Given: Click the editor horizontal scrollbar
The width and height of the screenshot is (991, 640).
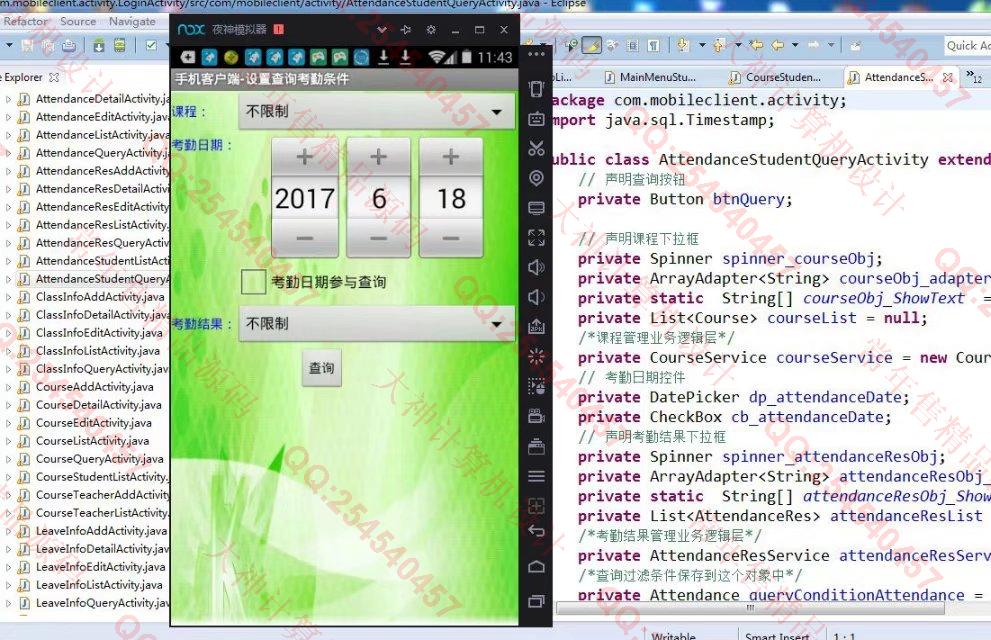Looking at the screenshot, I should point(750,608).
